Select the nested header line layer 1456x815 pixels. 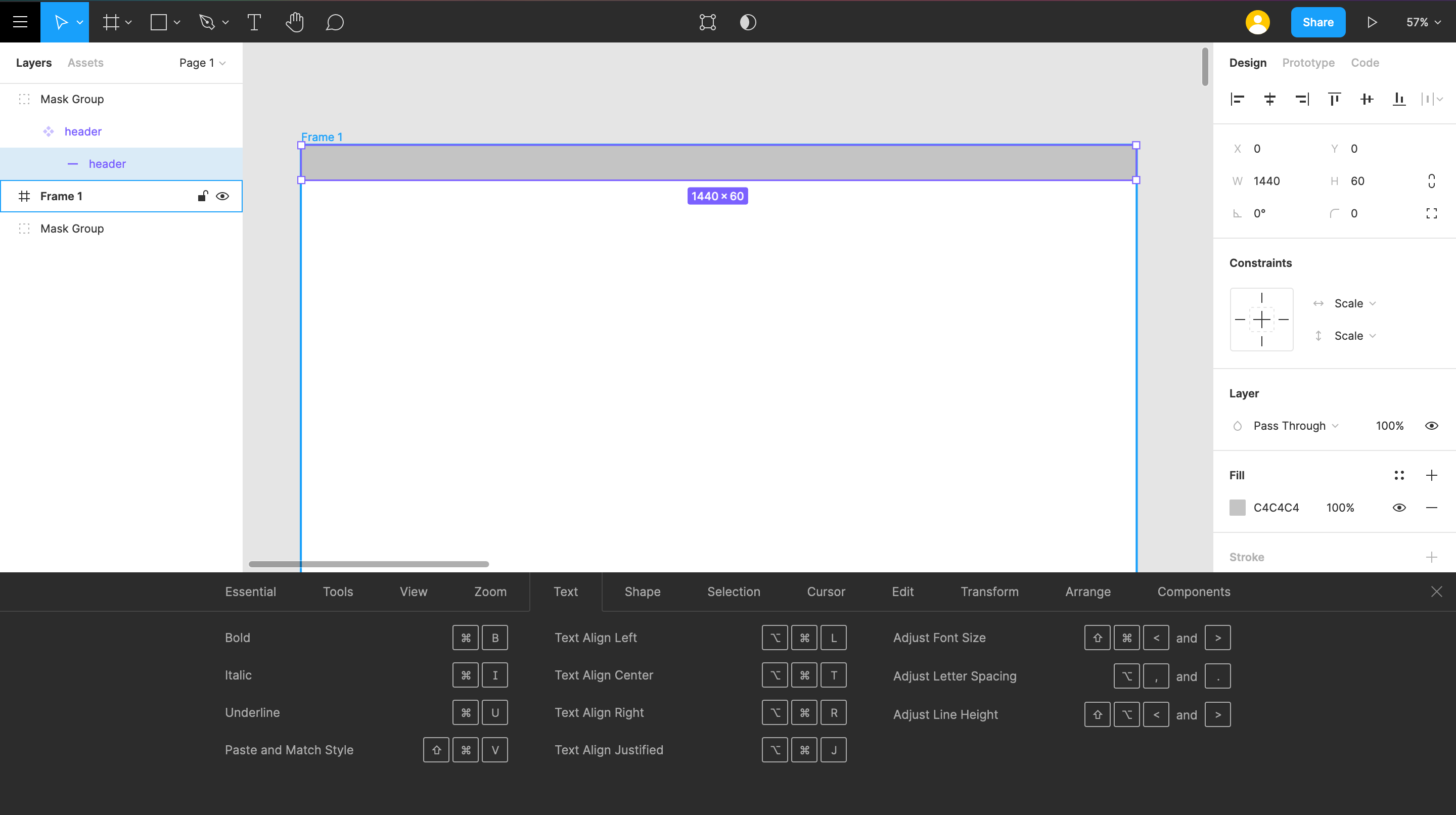pos(121,164)
